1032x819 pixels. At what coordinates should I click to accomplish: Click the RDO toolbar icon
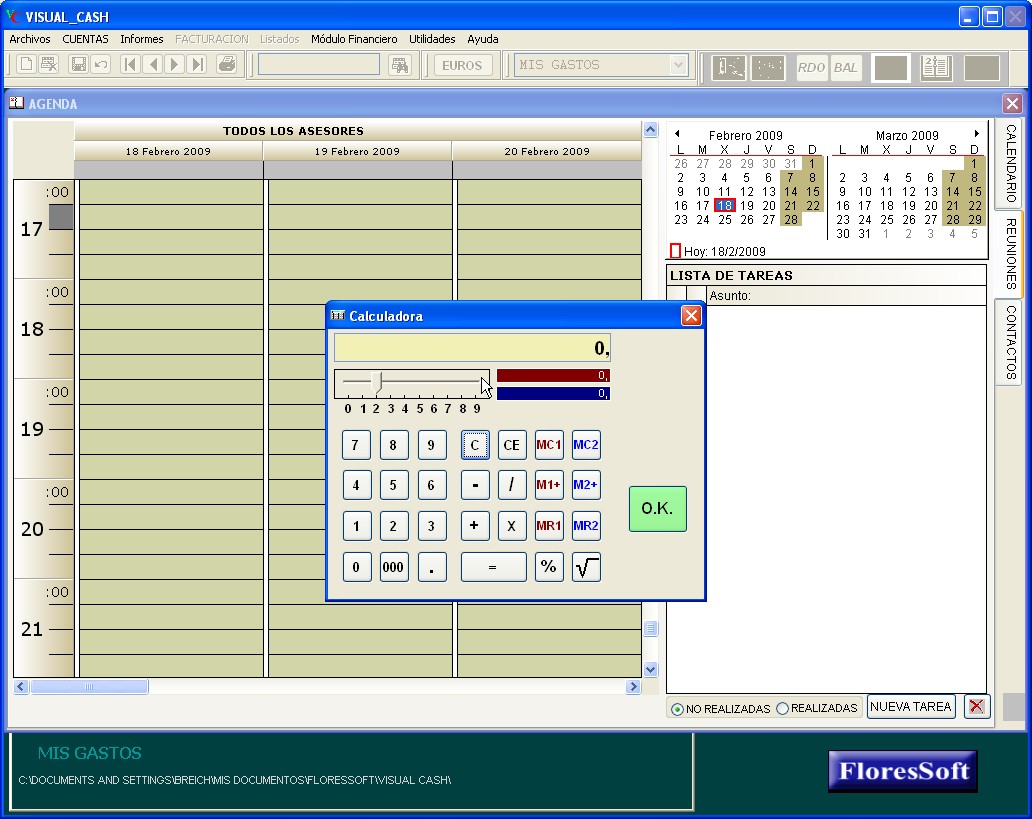811,67
